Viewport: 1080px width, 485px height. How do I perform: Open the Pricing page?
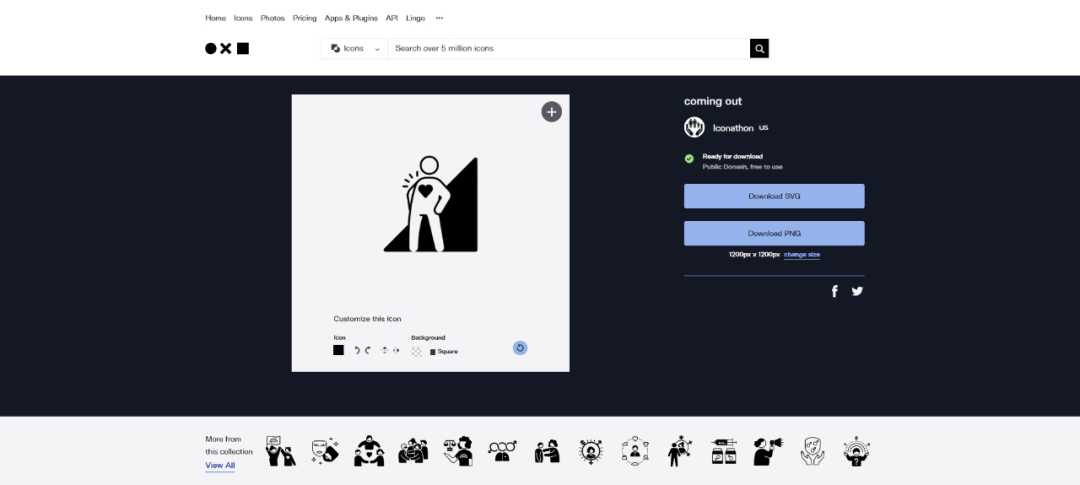(304, 18)
